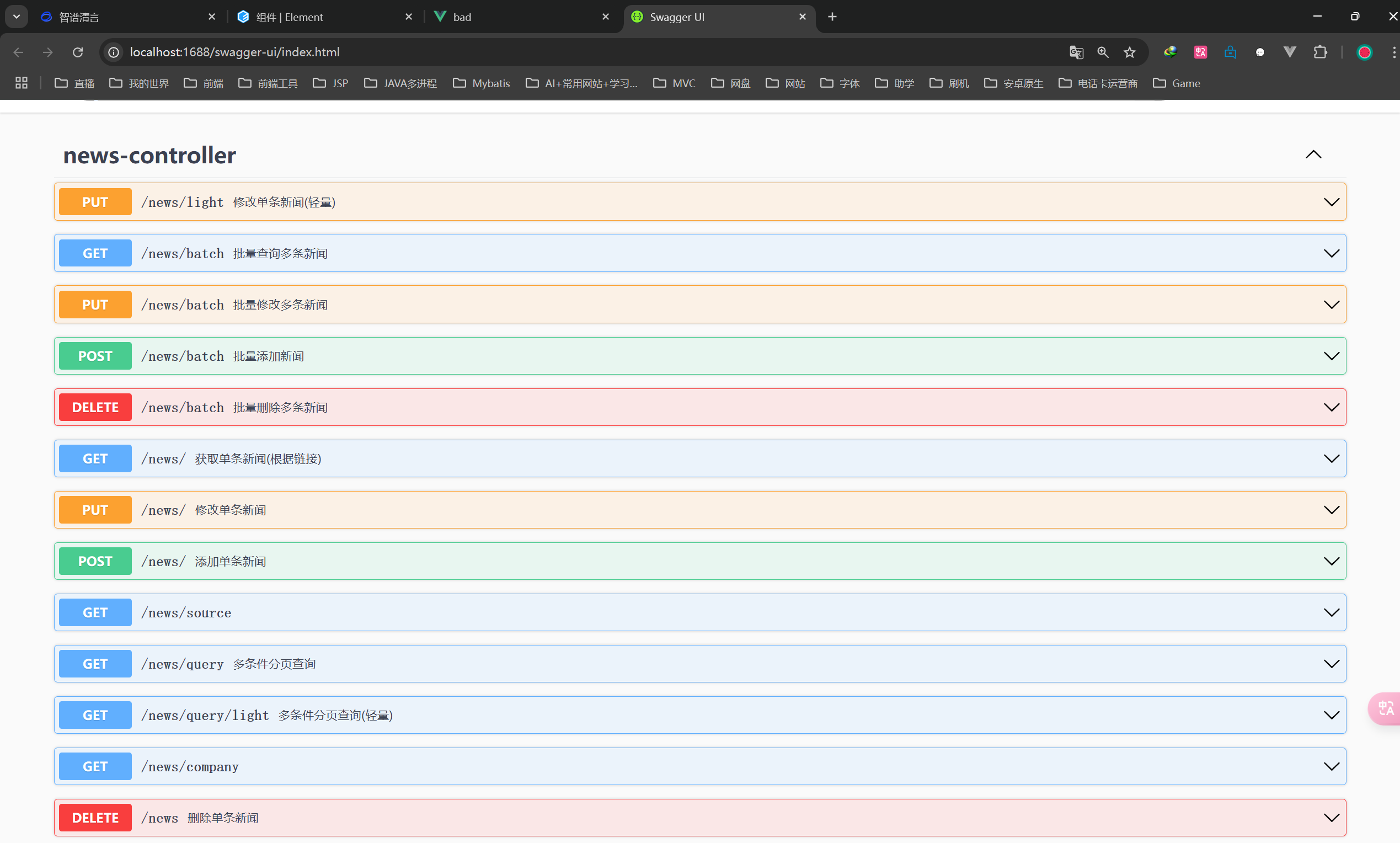This screenshot has width=1400, height=843.
Task: Expand chevron of POST /news/ row
Action: point(1331,561)
